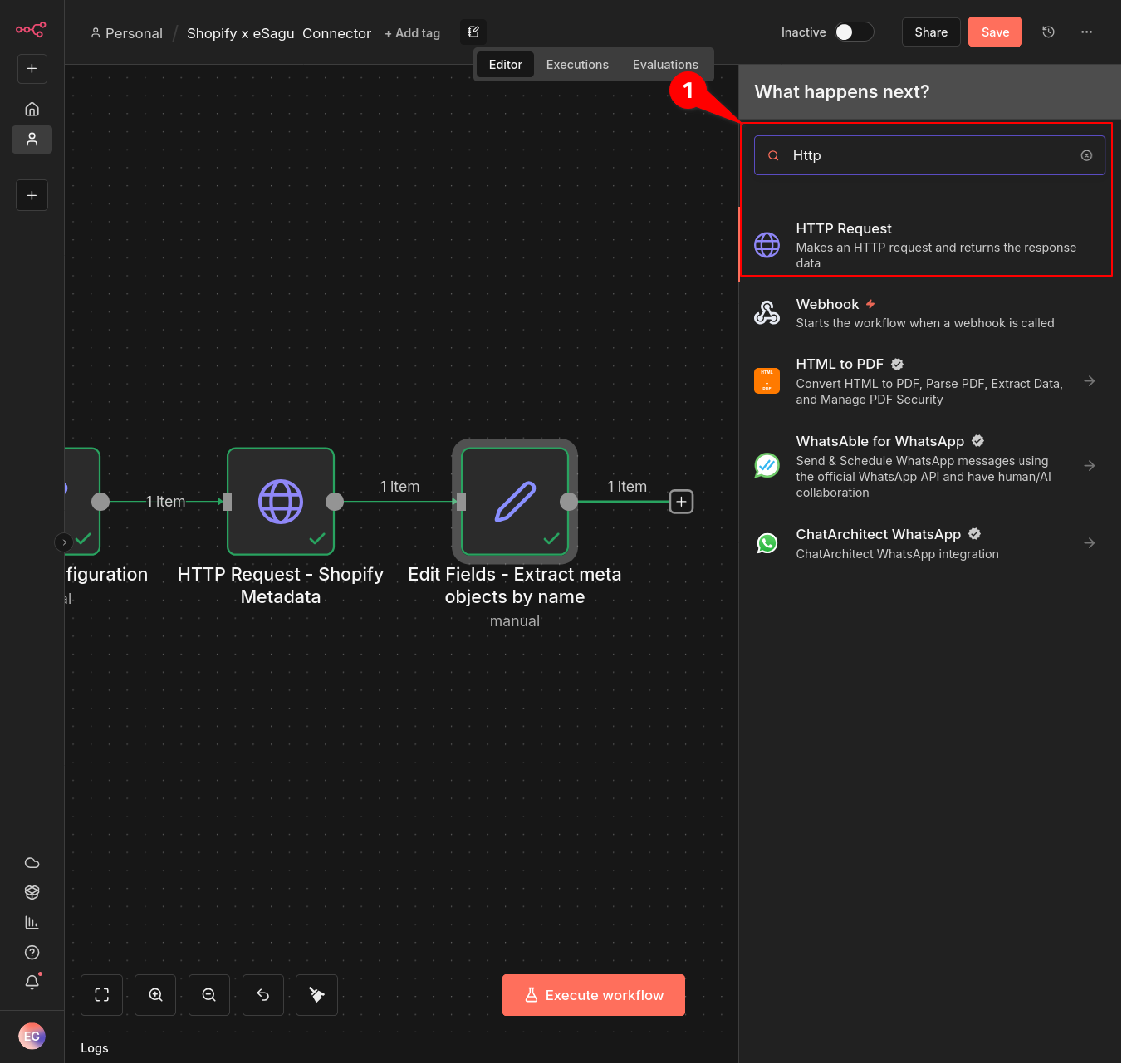The height and width of the screenshot is (1064, 1122).
Task: Click the undo arrow button
Action: click(263, 995)
